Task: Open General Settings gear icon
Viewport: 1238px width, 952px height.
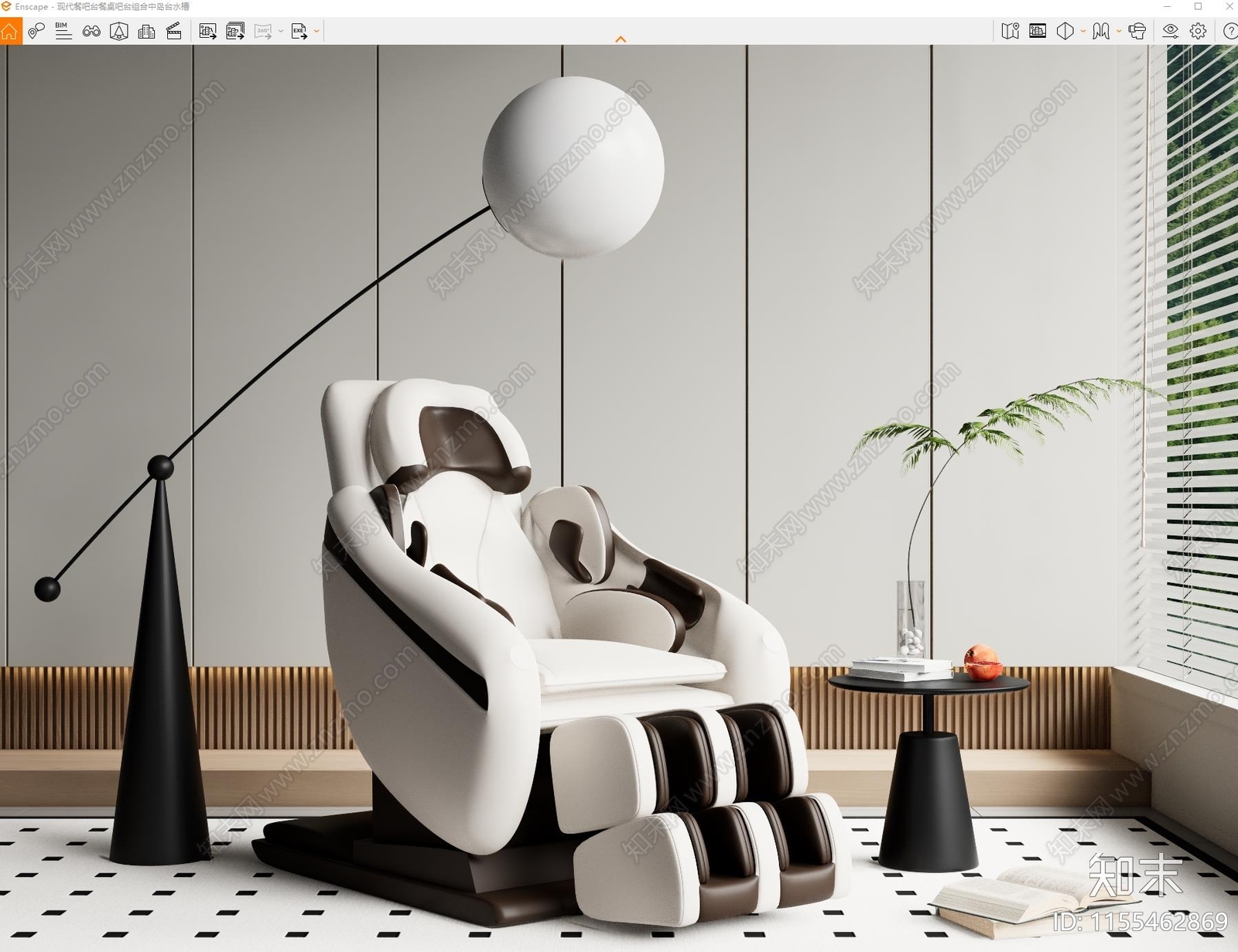Action: coord(1199,31)
